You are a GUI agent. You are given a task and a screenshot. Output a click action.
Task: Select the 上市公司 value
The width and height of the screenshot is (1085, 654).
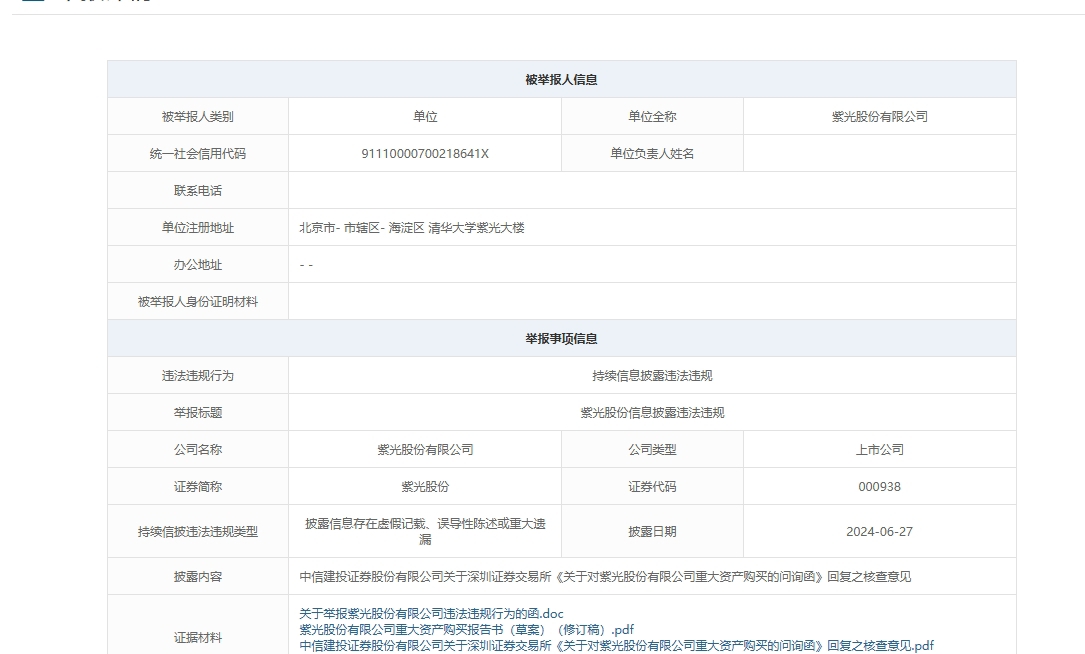tap(879, 450)
